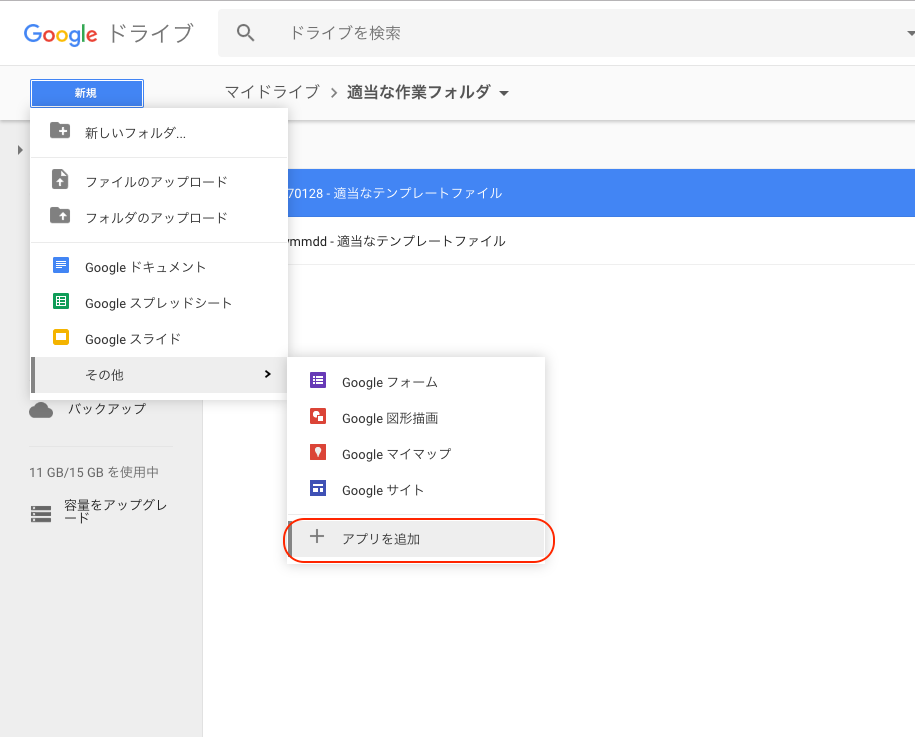This screenshot has height=737, width=915.
Task: Click the file upload icon
Action: pos(60,180)
